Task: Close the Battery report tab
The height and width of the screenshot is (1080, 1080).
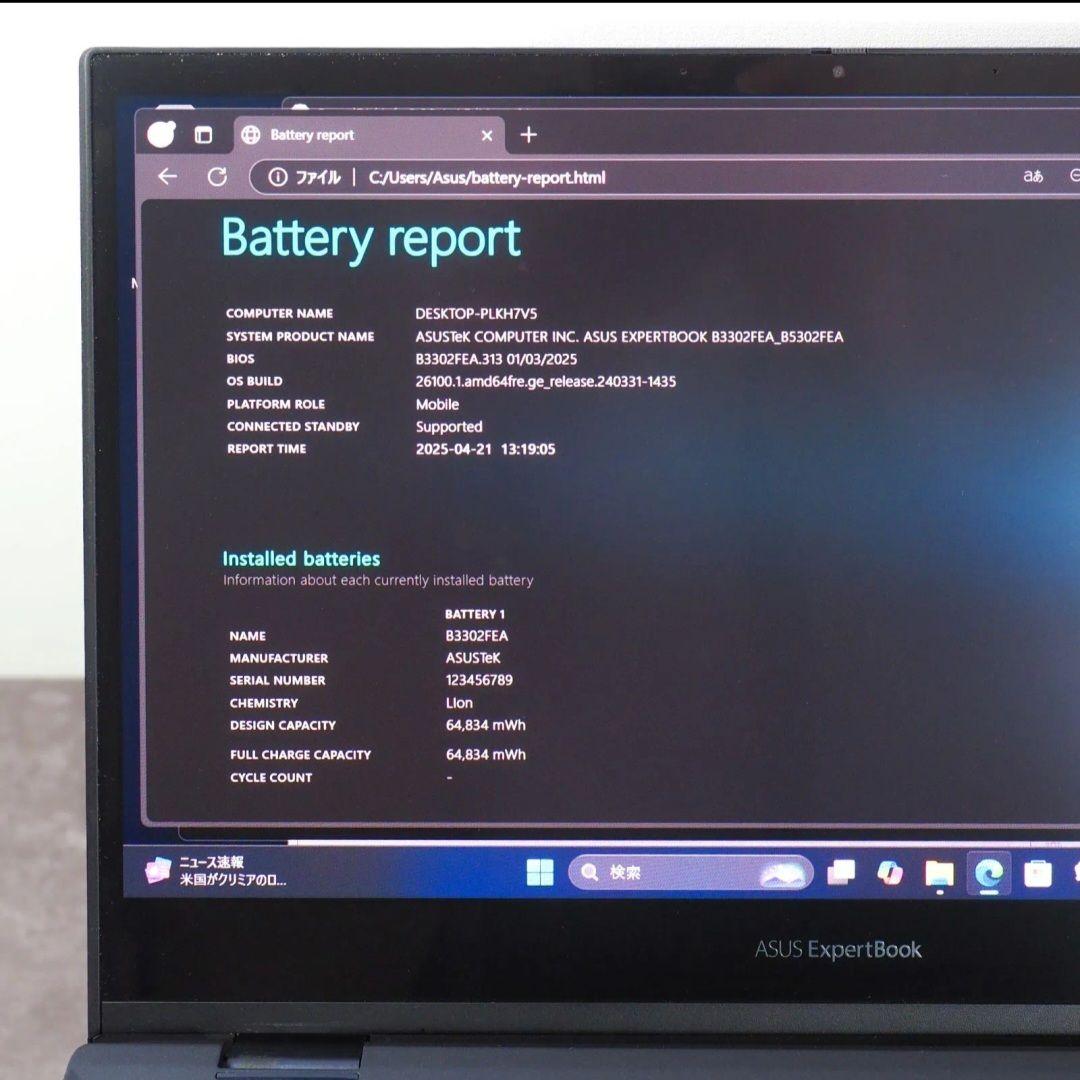Action: (487, 136)
